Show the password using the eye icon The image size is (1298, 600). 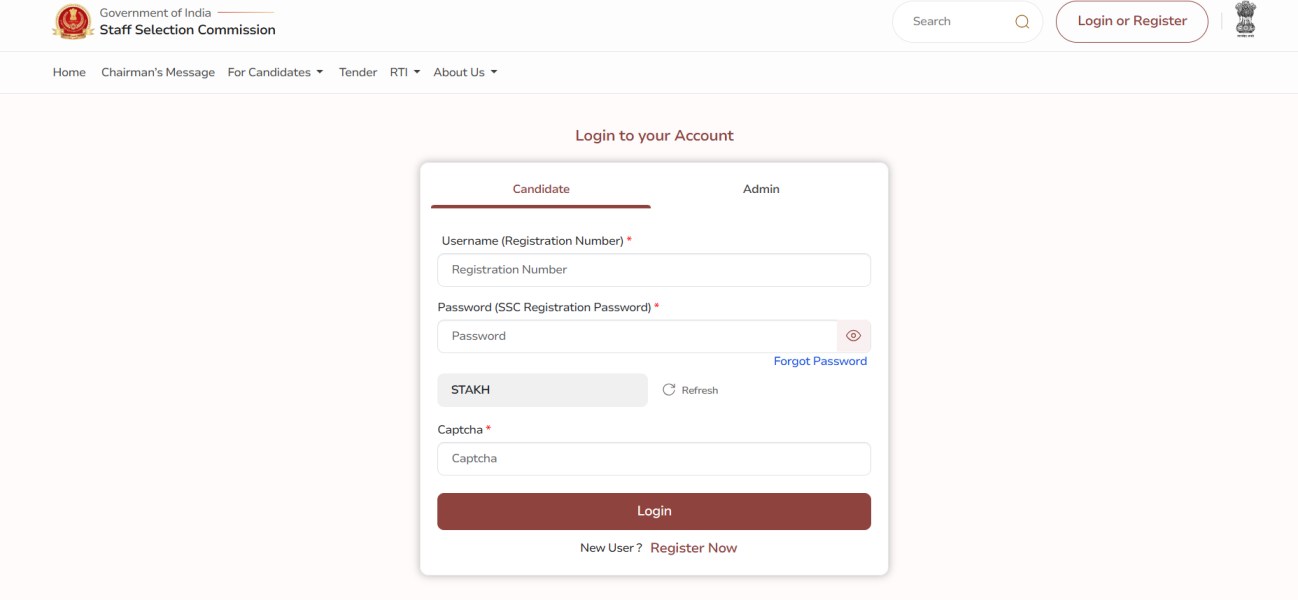pyautogui.click(x=854, y=336)
